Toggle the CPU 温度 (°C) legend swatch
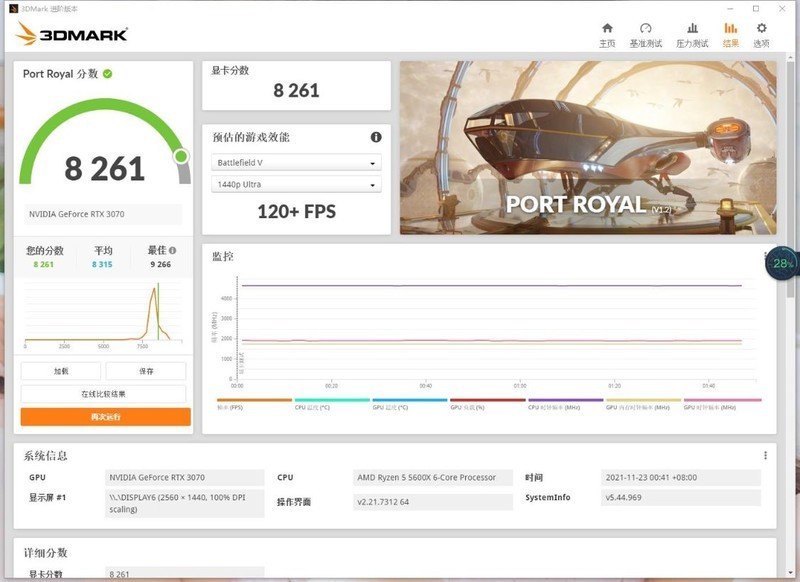800x582 pixels. coord(332,400)
